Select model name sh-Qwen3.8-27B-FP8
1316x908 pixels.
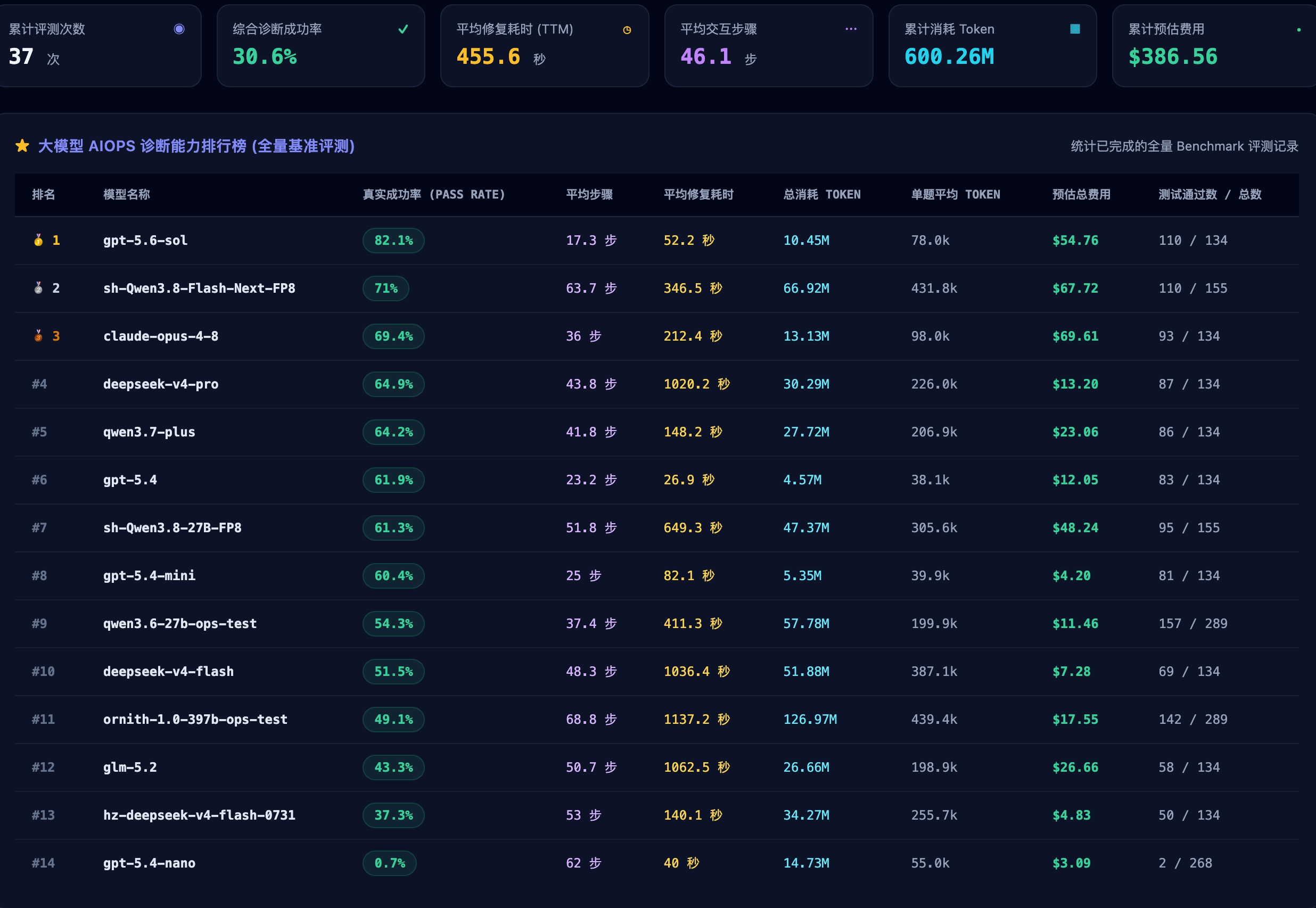(x=172, y=527)
